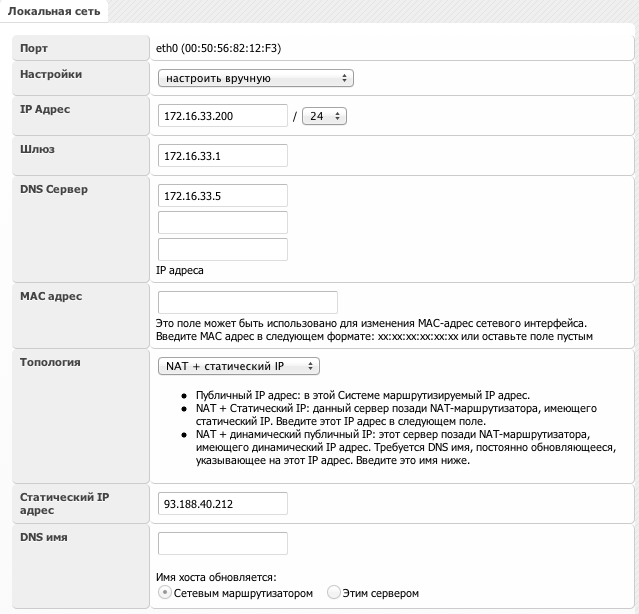Select the Этим сервером radio button

333,592
